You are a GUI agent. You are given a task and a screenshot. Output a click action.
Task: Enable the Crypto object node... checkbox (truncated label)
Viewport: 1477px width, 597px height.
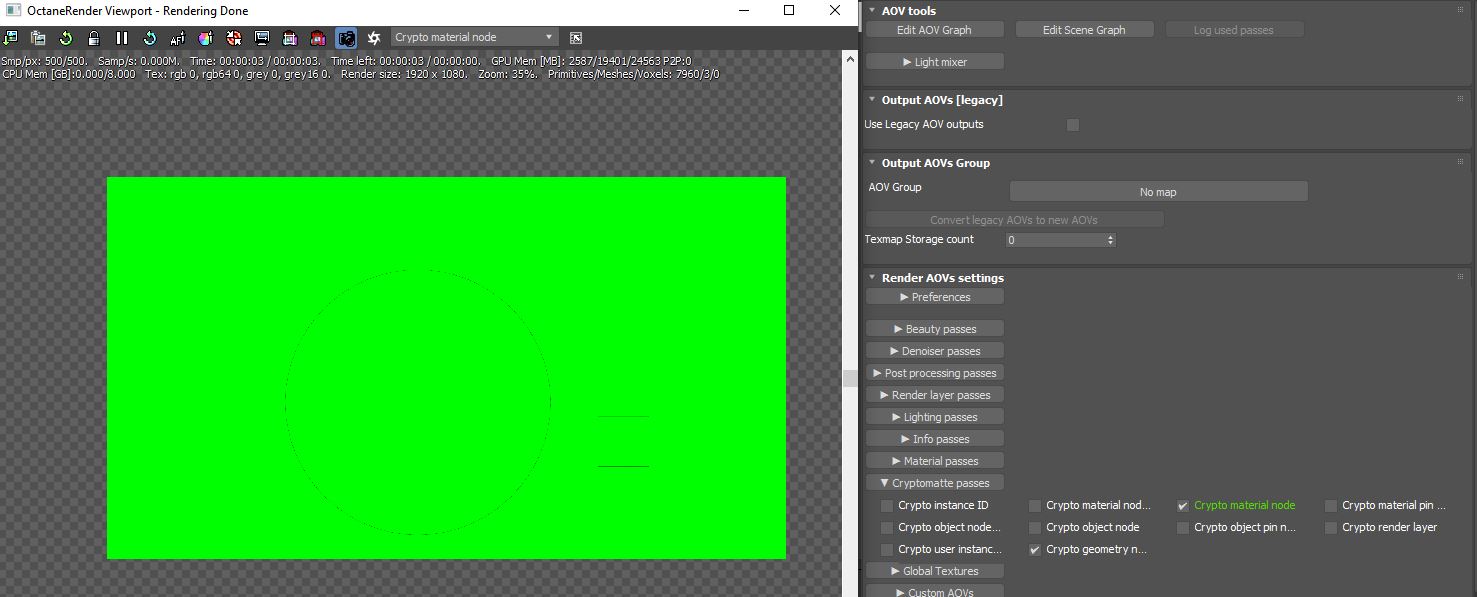(x=887, y=528)
